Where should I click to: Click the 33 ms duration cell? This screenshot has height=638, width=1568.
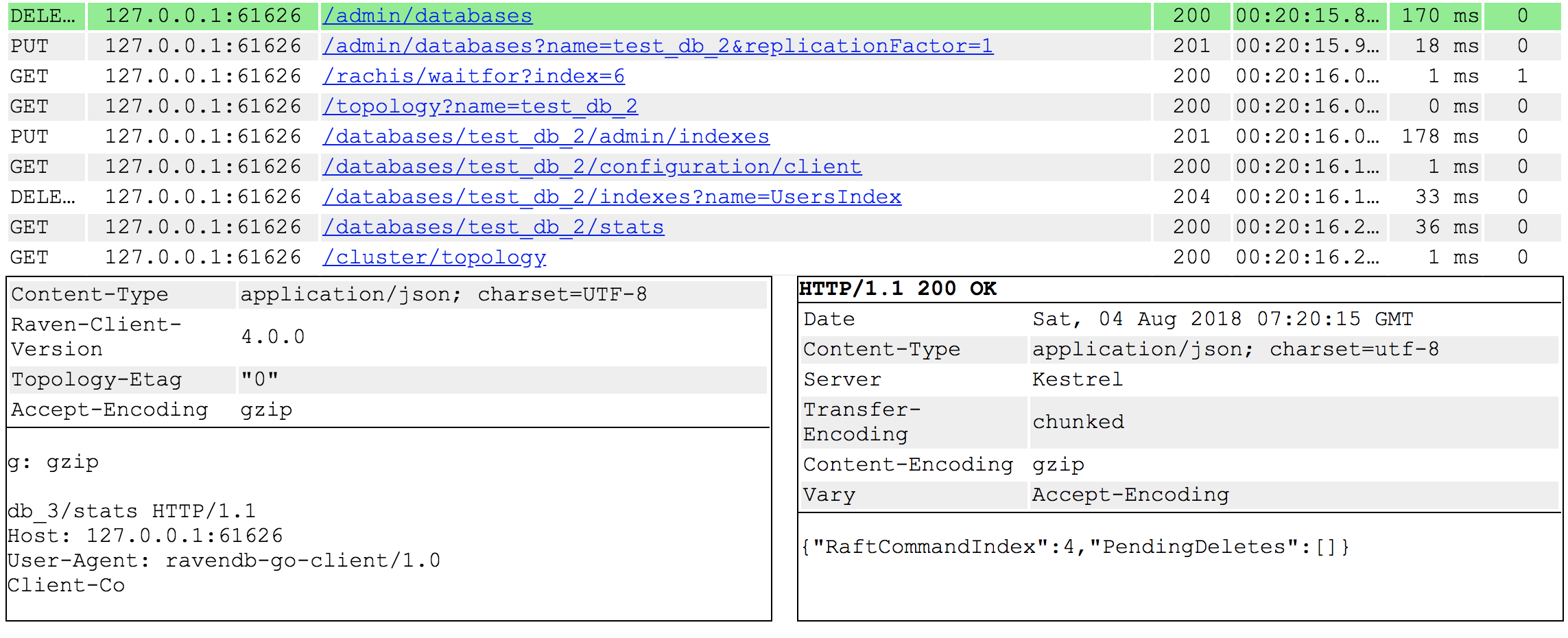pyautogui.click(x=1436, y=197)
